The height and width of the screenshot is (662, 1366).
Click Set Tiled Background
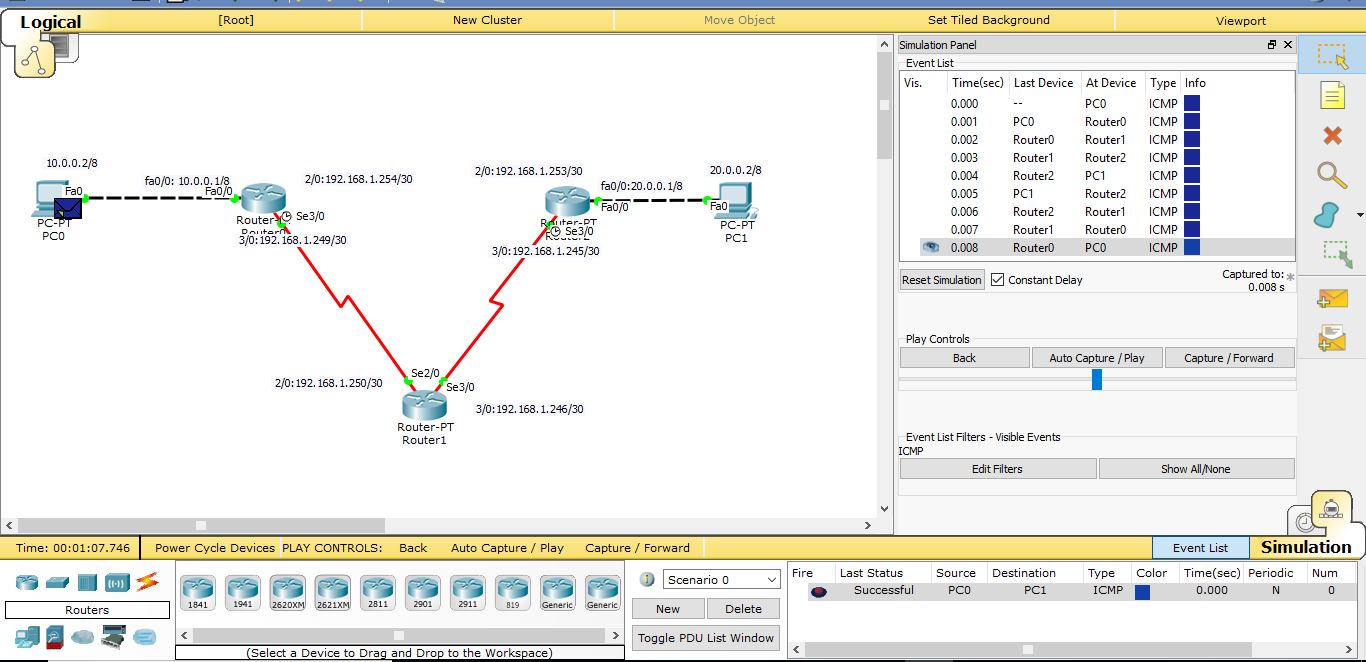pos(988,20)
